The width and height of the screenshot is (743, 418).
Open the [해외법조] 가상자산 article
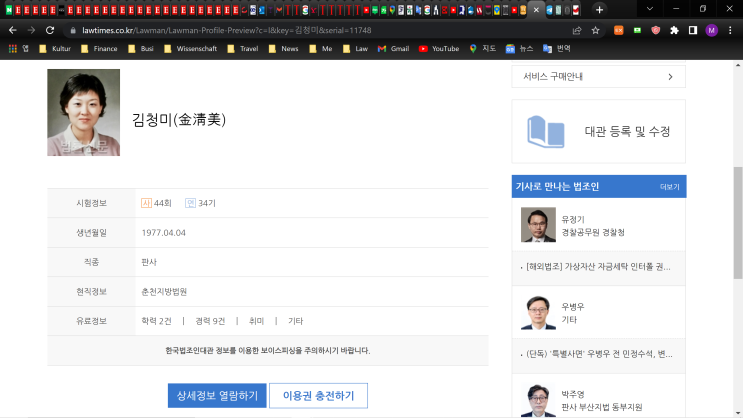tap(598, 267)
